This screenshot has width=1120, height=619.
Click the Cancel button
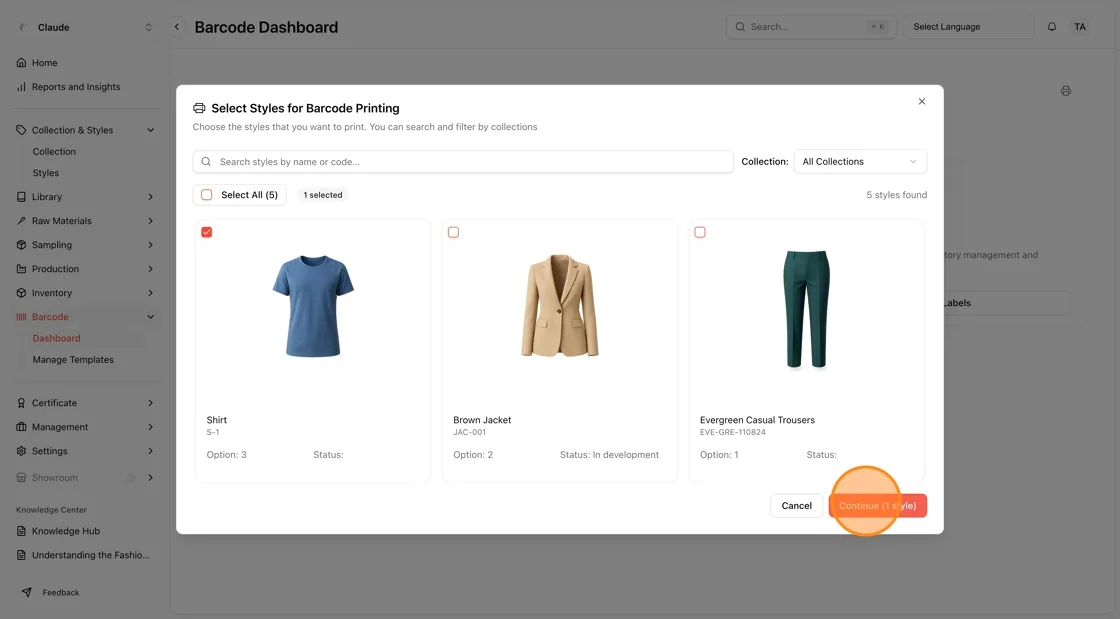[796, 505]
